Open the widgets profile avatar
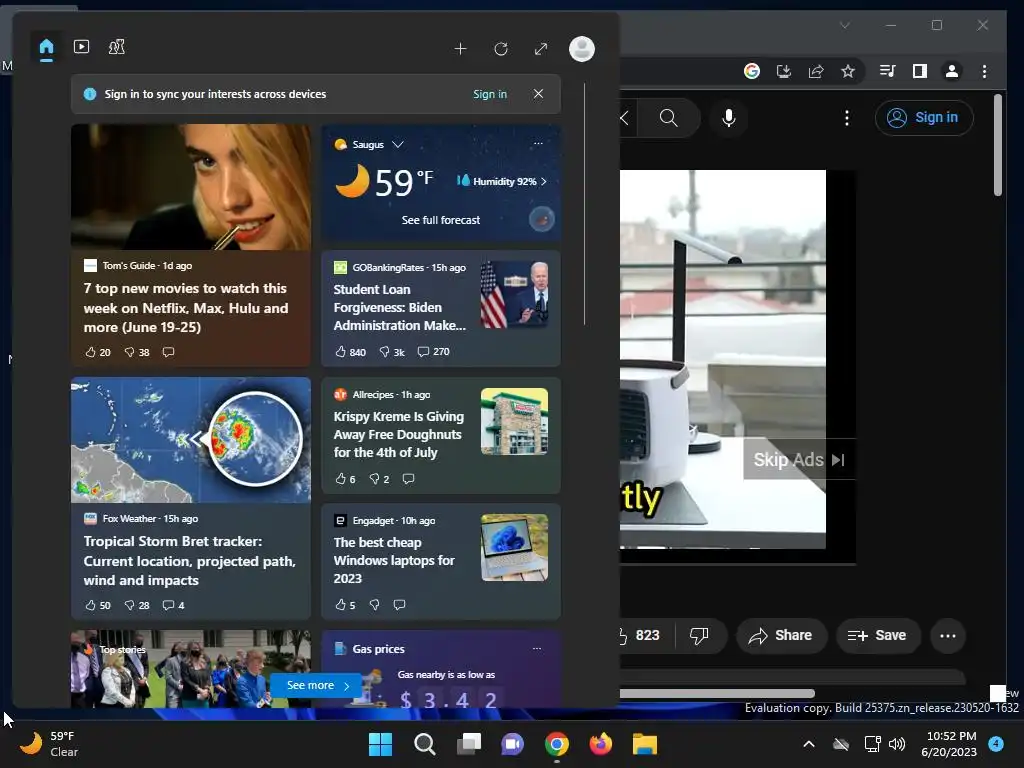This screenshot has height=768, width=1024. [582, 49]
